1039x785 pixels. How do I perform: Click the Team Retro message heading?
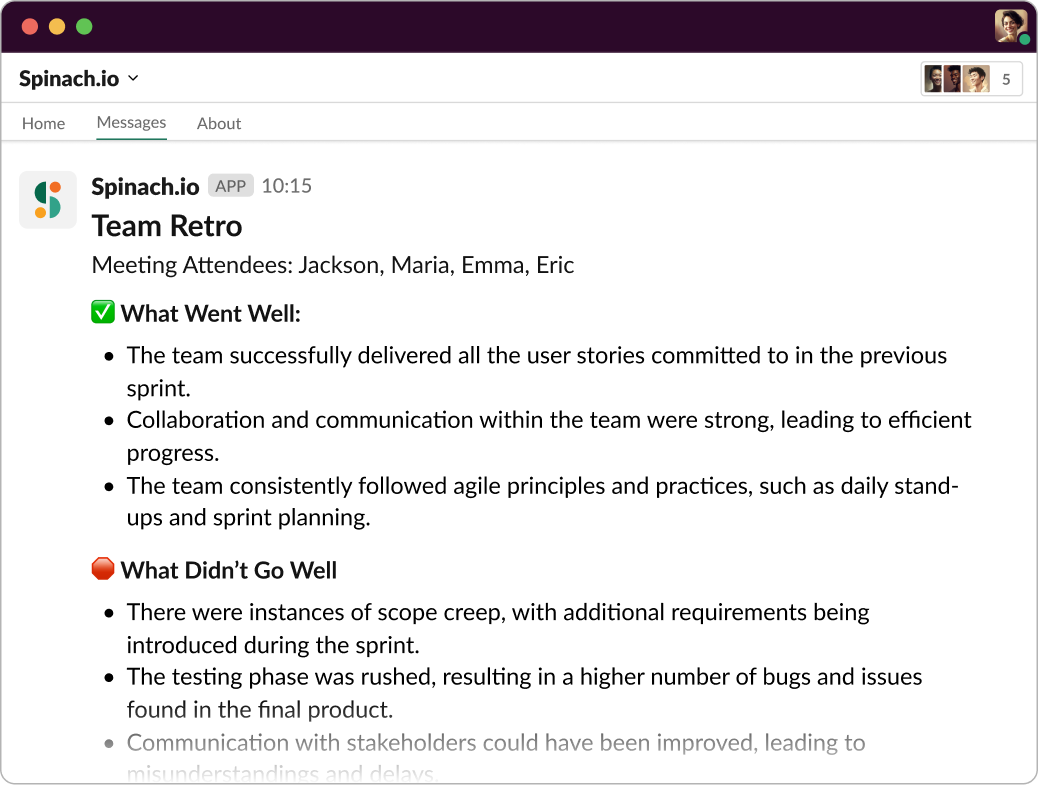click(167, 226)
